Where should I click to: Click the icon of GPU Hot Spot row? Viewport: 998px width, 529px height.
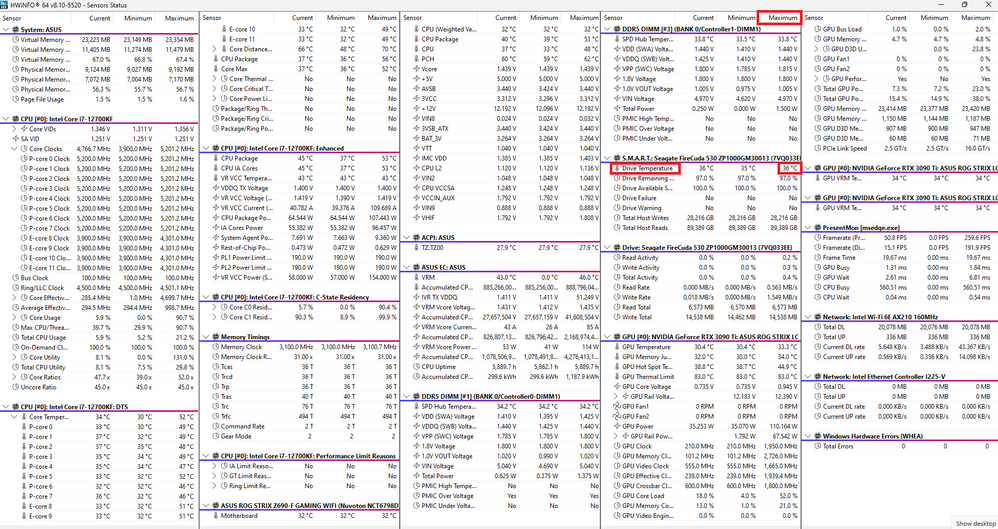pos(616,367)
